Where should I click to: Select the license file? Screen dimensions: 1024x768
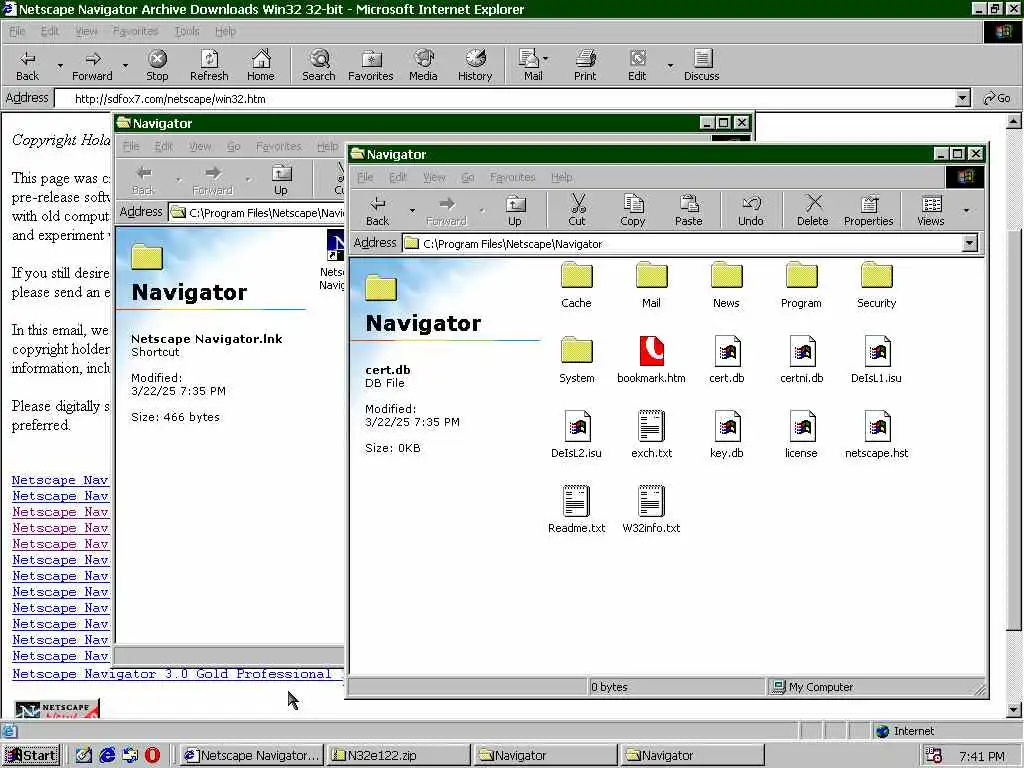(x=801, y=435)
